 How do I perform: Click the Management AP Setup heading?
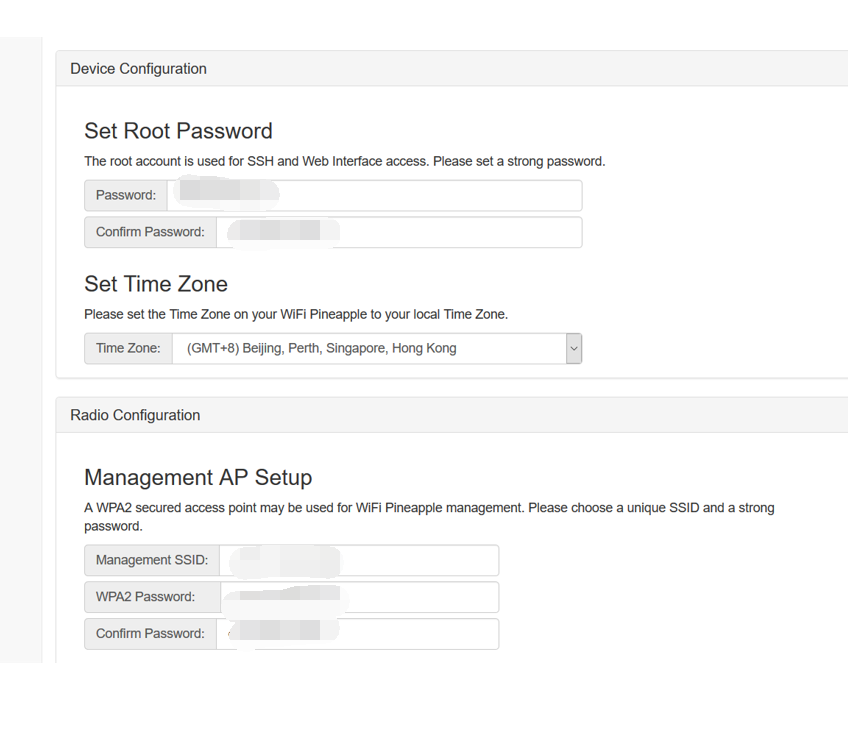tap(198, 477)
